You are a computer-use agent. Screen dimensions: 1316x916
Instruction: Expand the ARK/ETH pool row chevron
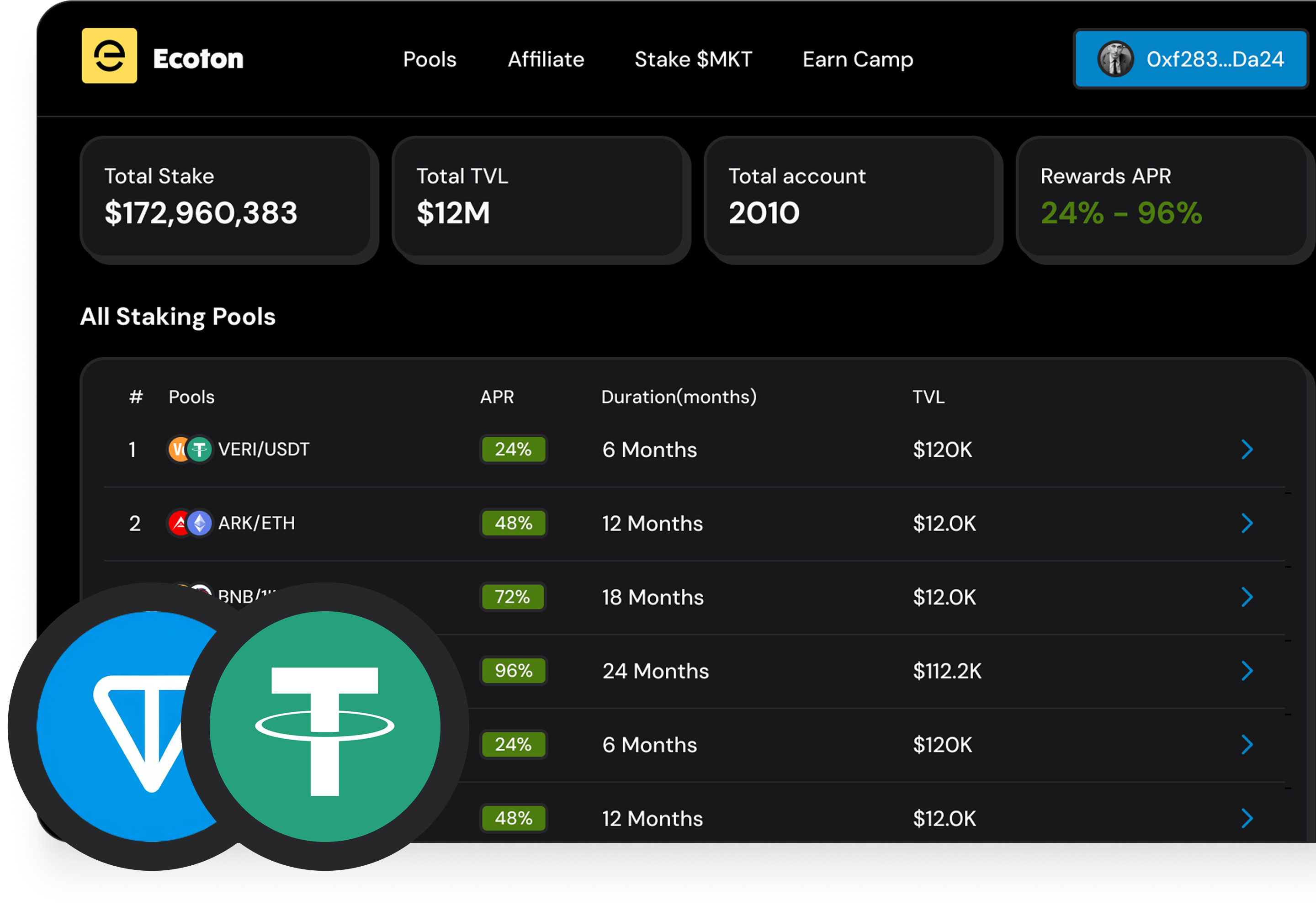pyautogui.click(x=1247, y=524)
